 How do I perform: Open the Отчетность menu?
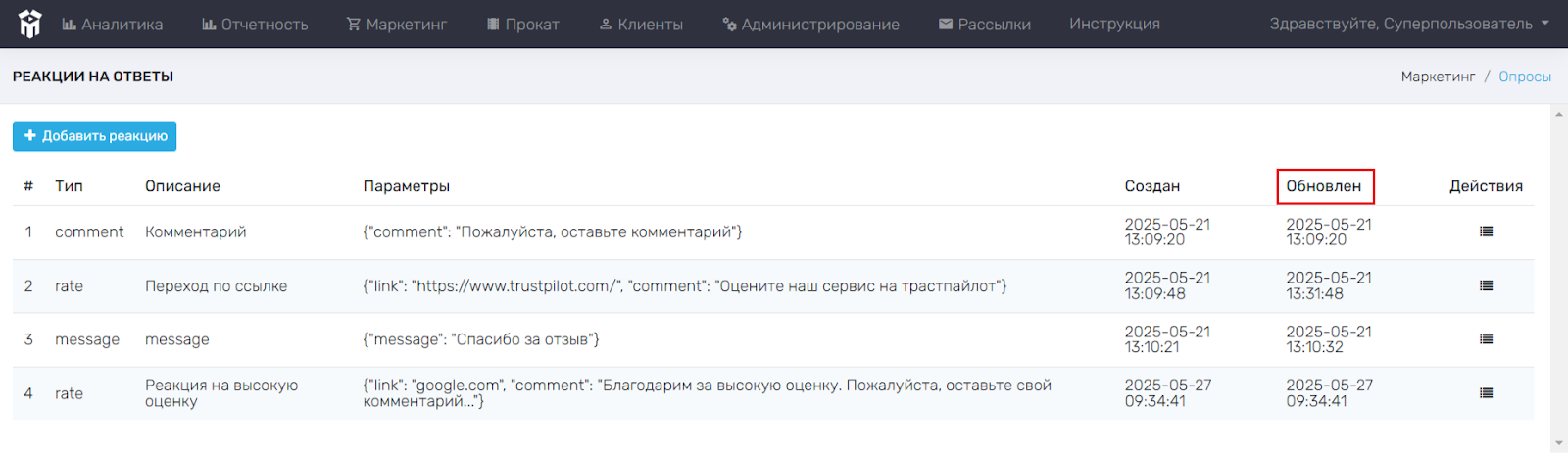pyautogui.click(x=255, y=24)
